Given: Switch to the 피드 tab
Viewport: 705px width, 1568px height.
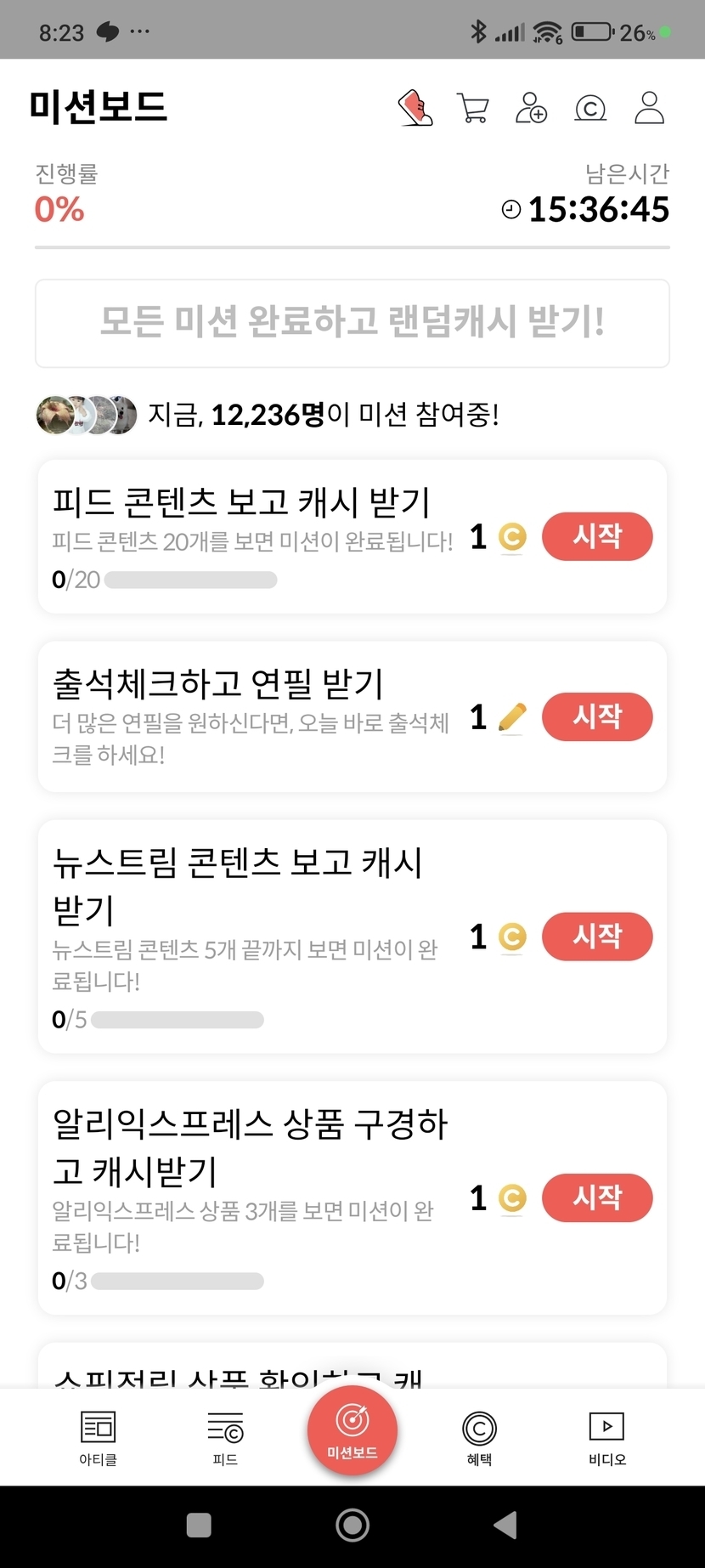Looking at the screenshot, I should click(x=225, y=1438).
